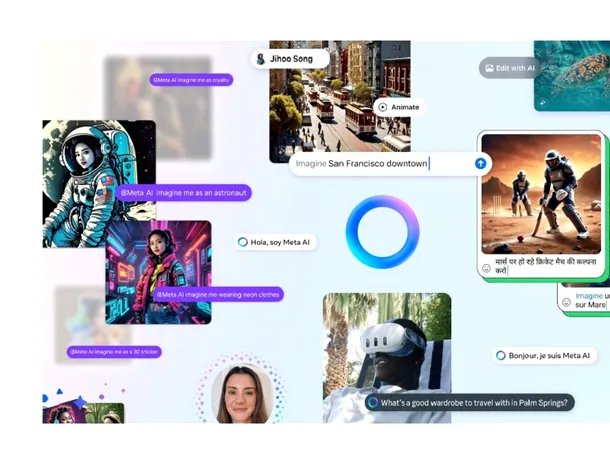Click the emoji icon below the cricket image
610x462 pixels.
click(486, 268)
